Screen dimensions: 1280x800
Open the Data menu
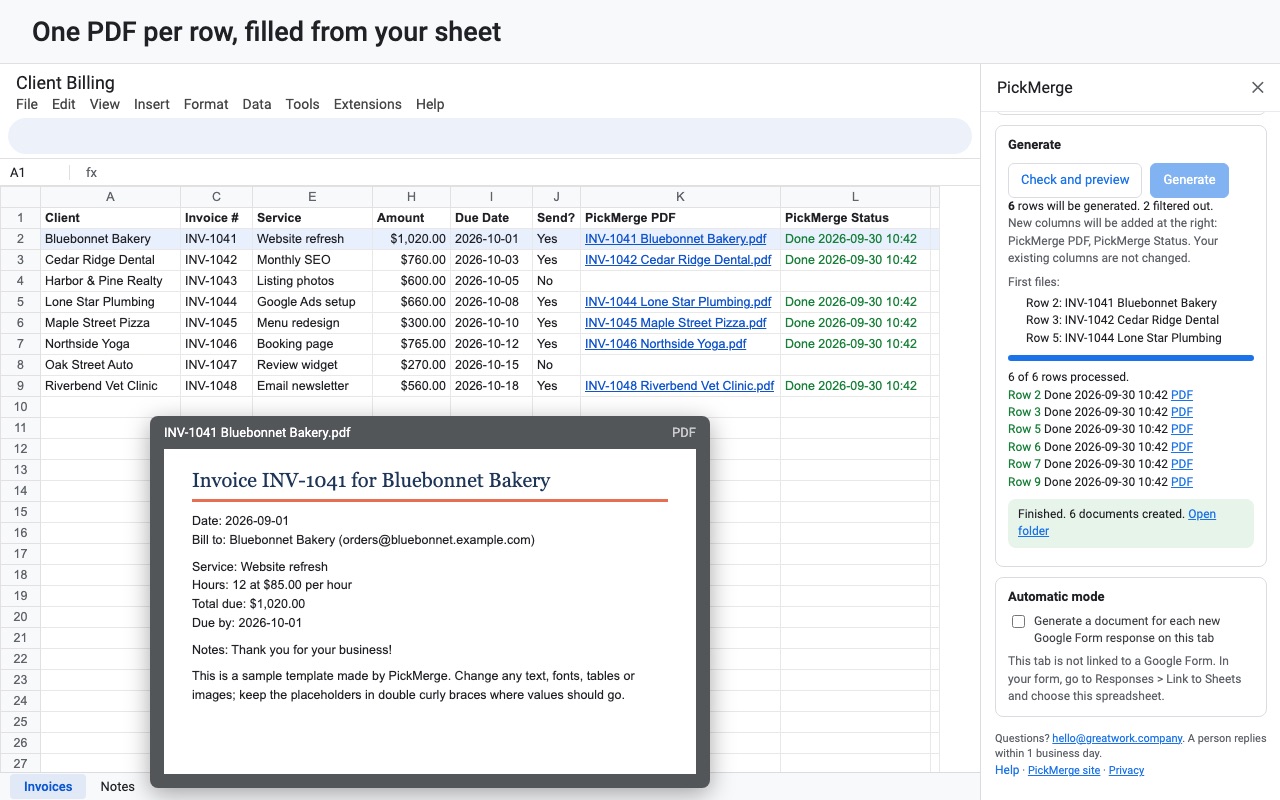[257, 104]
